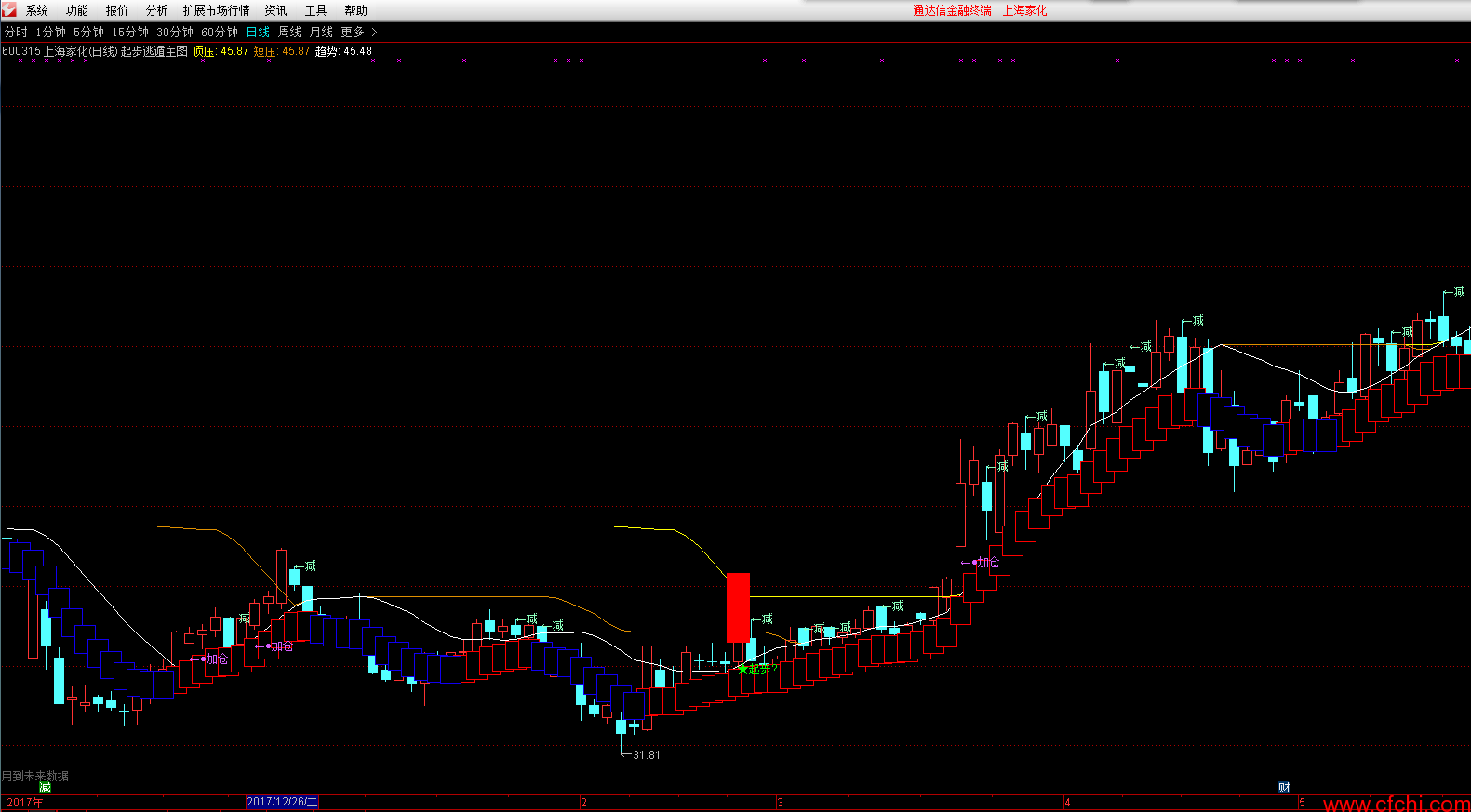Viewport: 1471px width, 812px height.
Task: Open the 更多 periods list
Action: coord(353,32)
